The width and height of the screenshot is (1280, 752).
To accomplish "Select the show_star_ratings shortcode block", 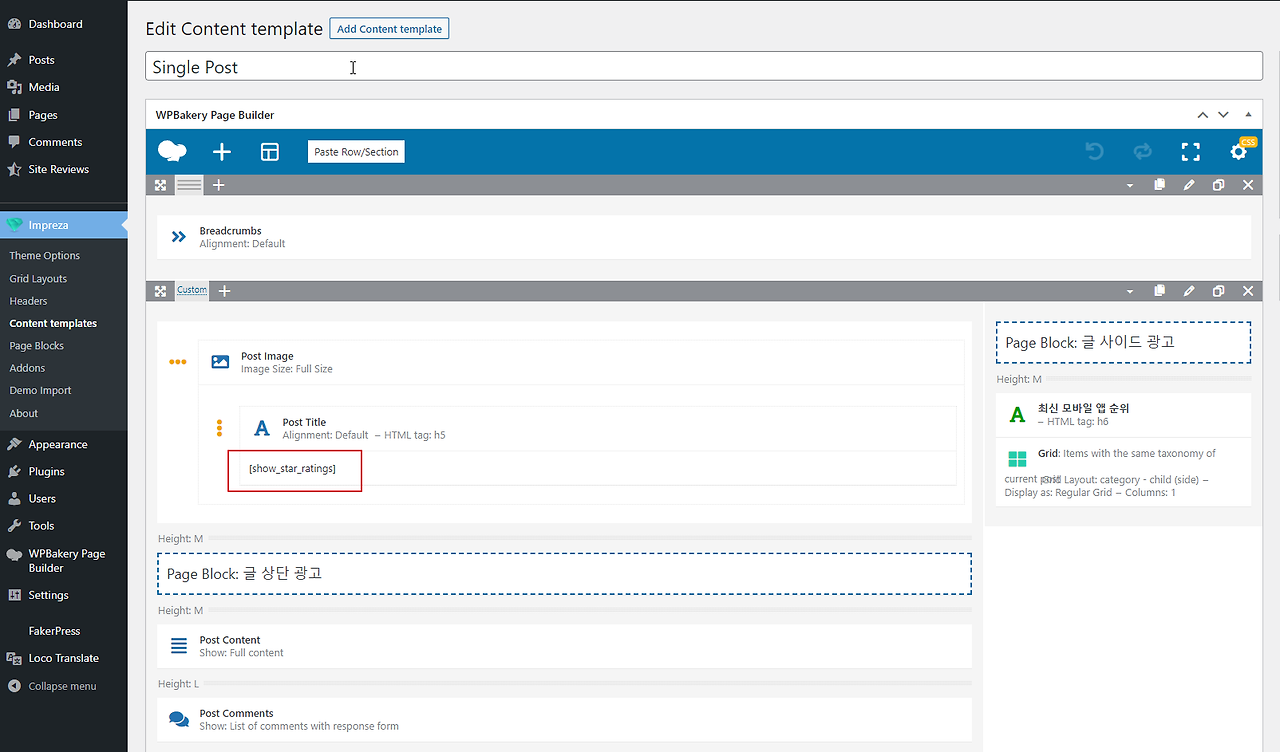I will 598,468.
